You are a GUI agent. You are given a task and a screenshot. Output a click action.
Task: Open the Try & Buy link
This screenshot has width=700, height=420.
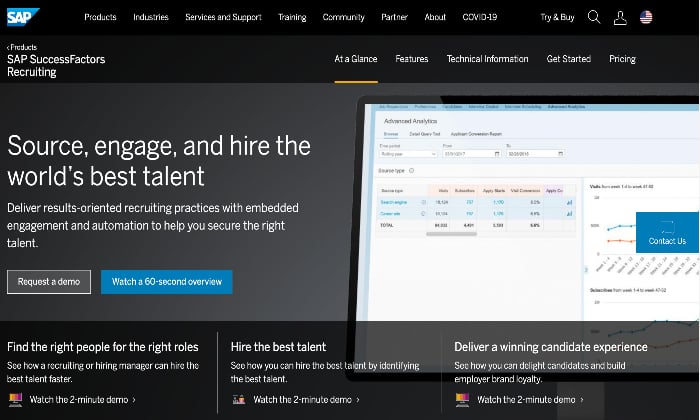click(x=557, y=17)
